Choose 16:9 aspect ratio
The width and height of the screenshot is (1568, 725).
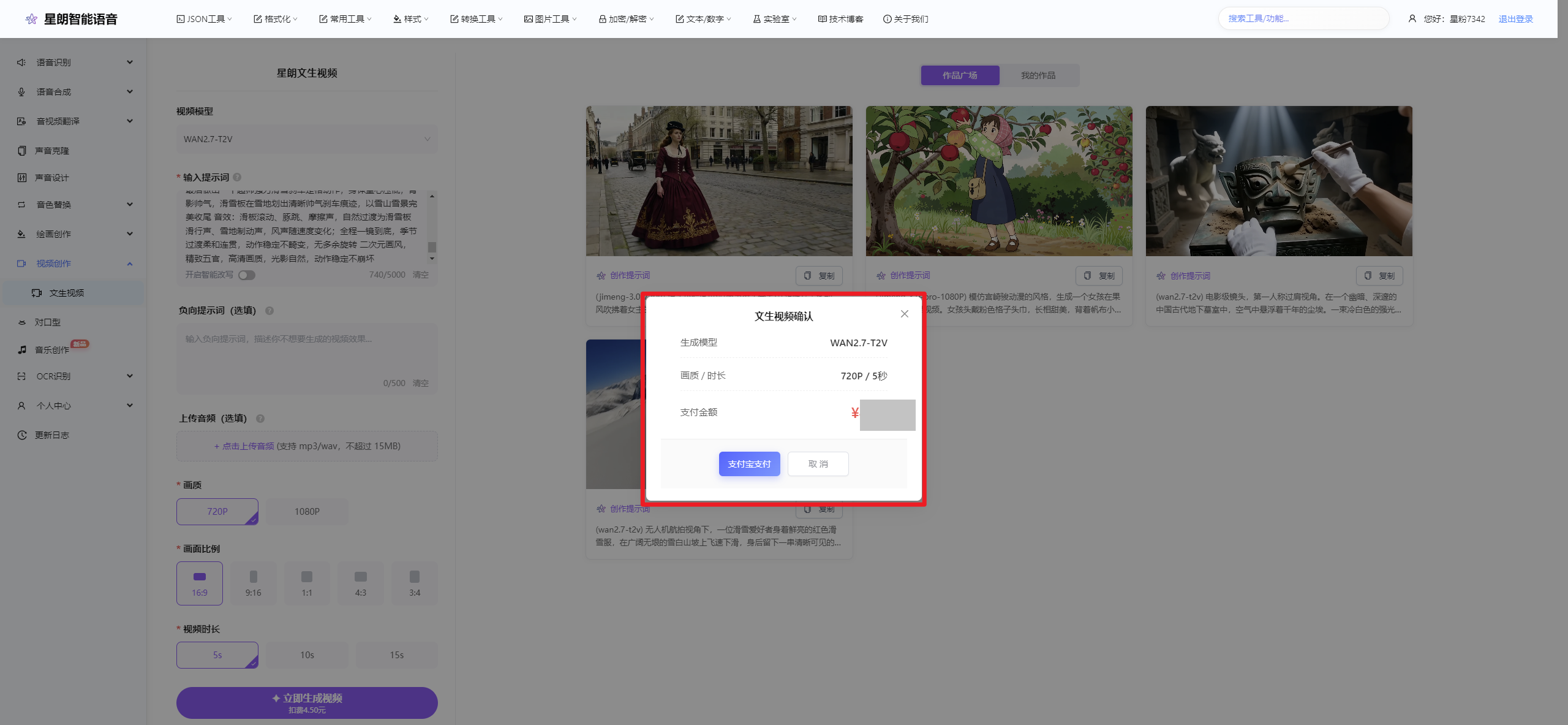tap(200, 583)
